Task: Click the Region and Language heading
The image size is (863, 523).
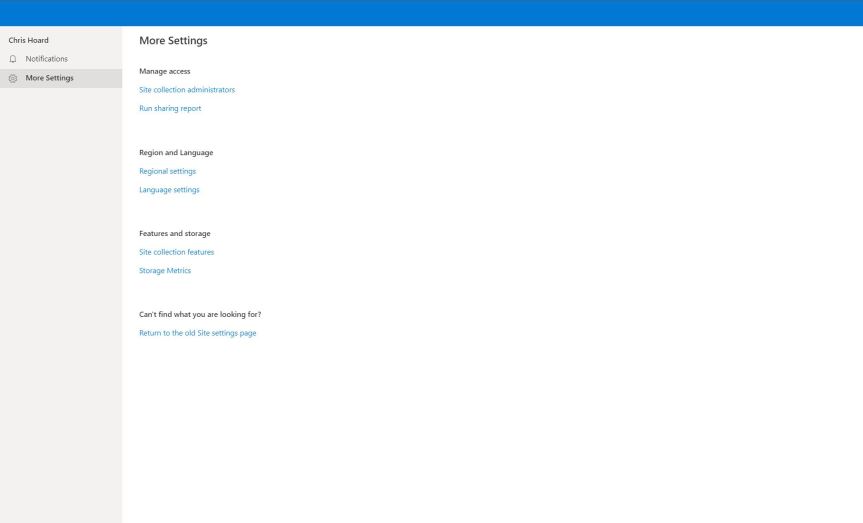Action: [176, 153]
